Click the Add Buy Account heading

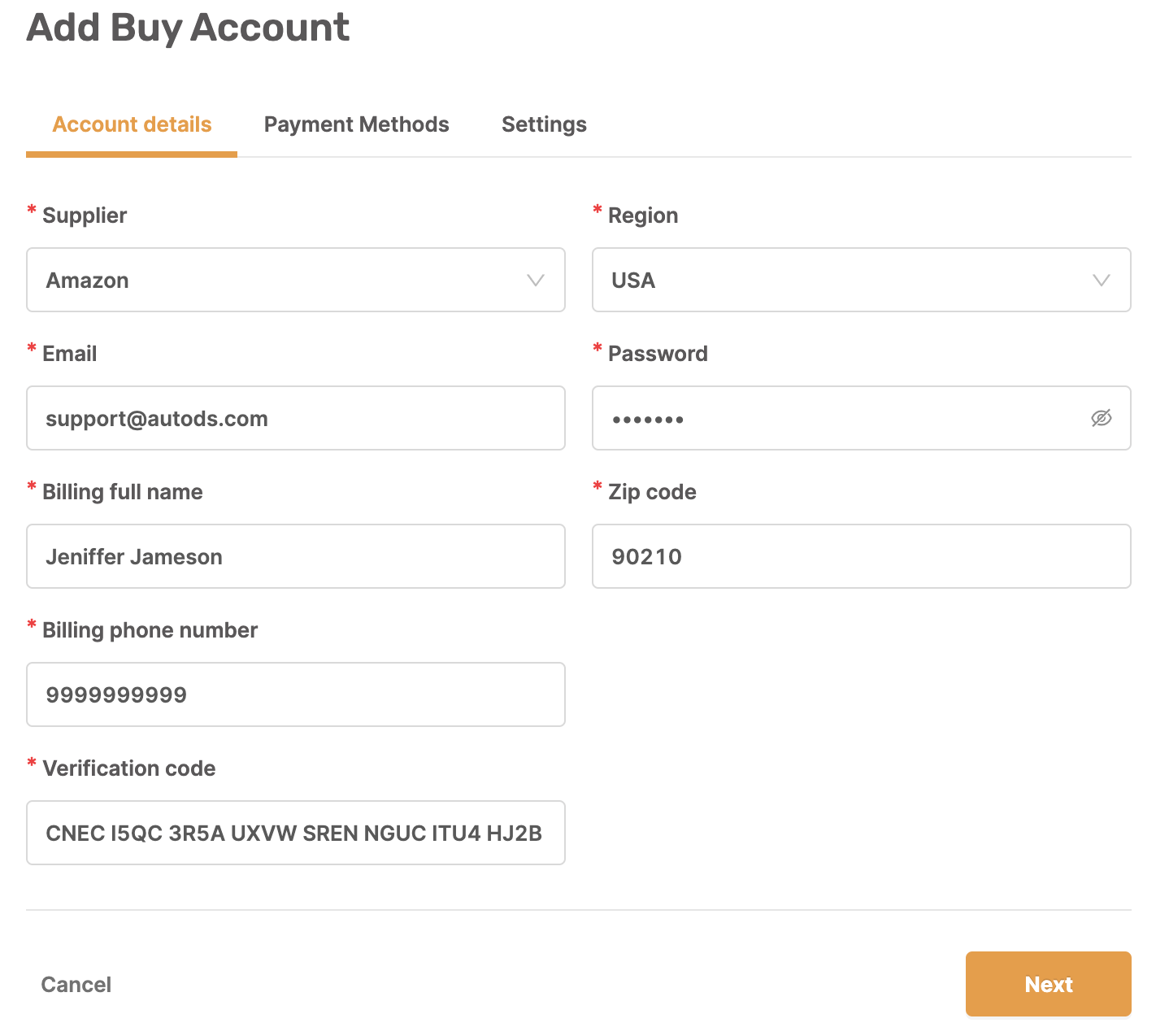pyautogui.click(x=188, y=28)
